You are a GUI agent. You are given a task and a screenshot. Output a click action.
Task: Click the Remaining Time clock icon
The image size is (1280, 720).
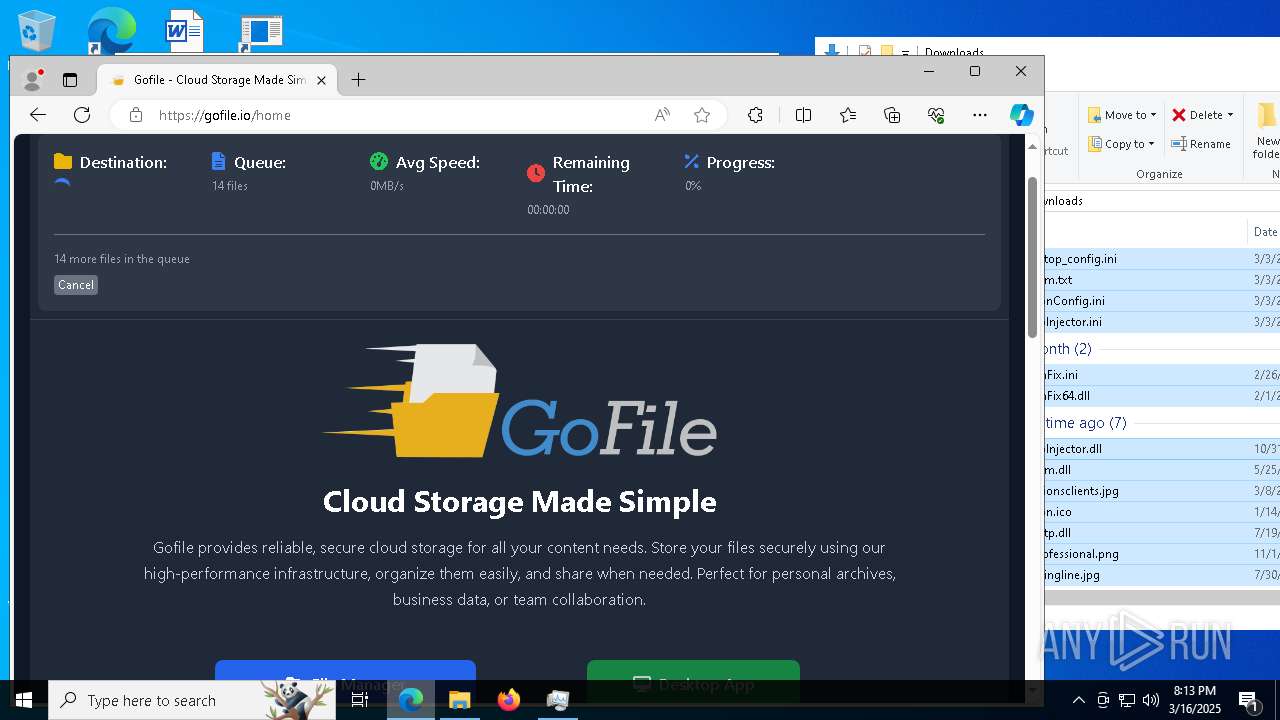point(536,174)
